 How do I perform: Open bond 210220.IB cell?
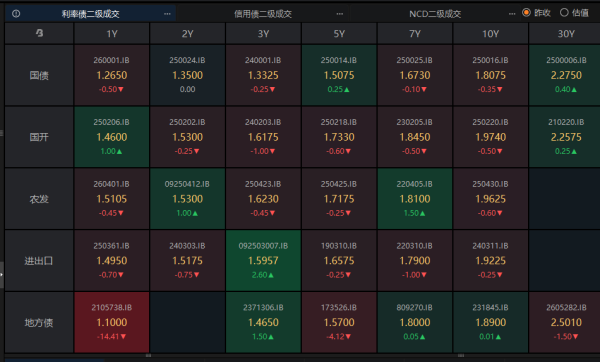click(565, 137)
